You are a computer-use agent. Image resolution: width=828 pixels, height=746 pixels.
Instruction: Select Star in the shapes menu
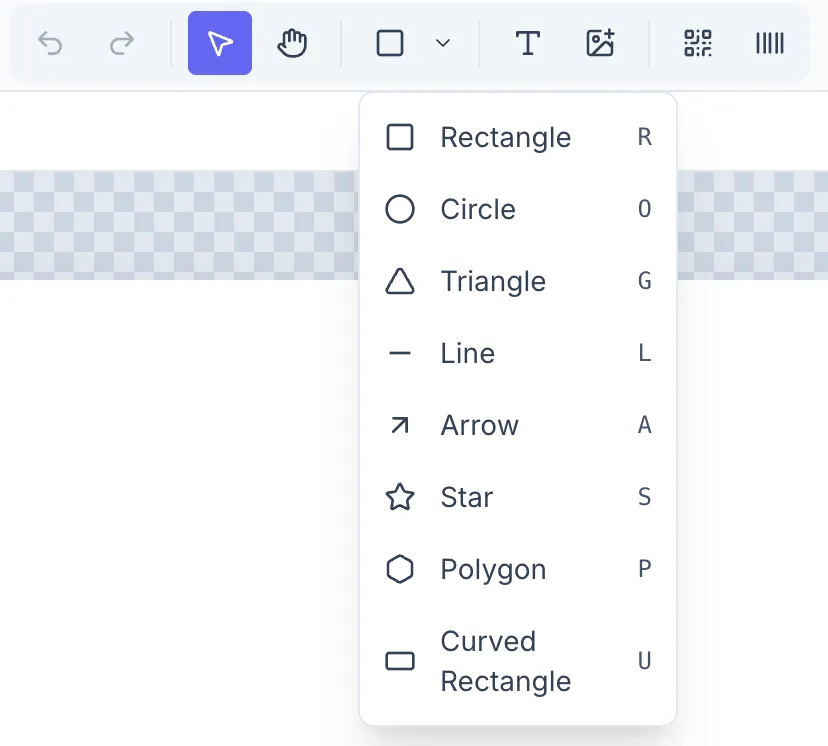coord(518,497)
